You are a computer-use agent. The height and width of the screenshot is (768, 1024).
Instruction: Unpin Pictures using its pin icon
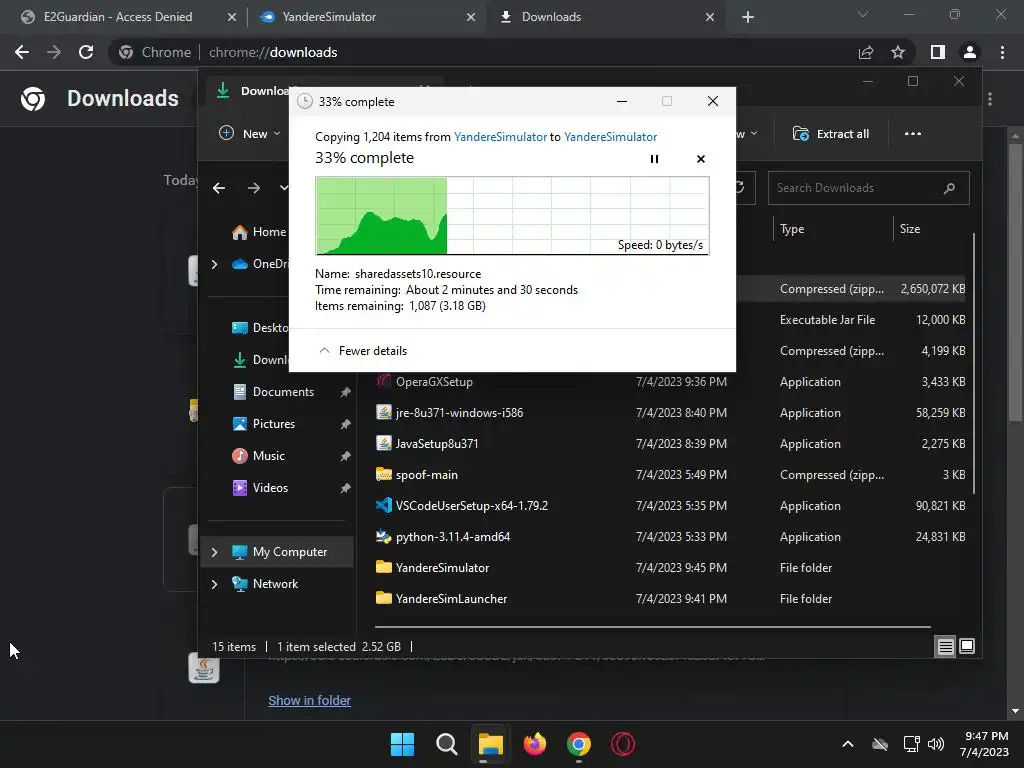345,424
